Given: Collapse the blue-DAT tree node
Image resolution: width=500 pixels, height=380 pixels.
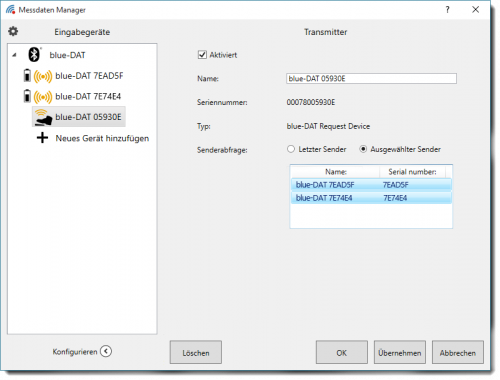Looking at the screenshot, I should pyautogui.click(x=14, y=55).
